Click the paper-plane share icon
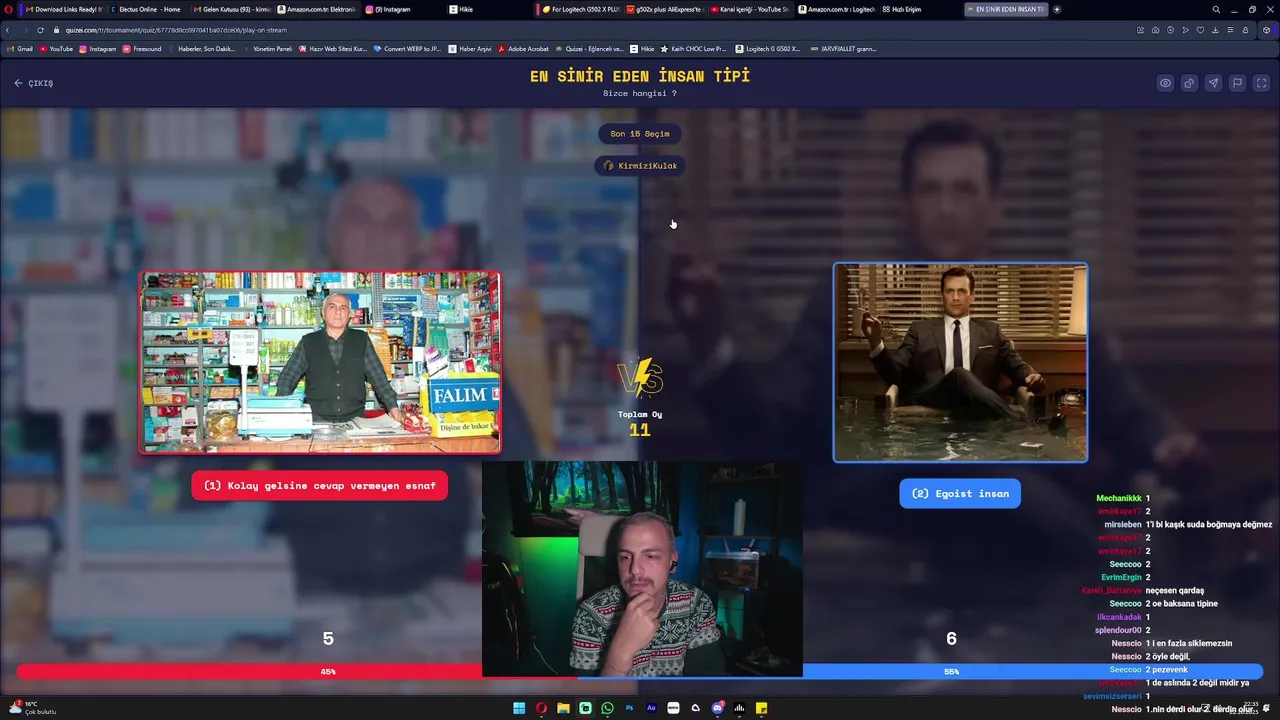This screenshot has width=1280, height=720. 1213,83
